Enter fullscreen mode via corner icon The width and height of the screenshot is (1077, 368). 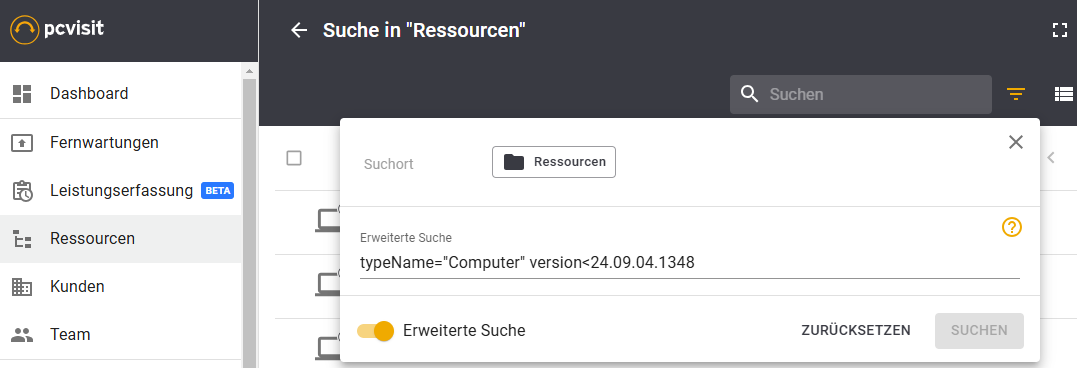(x=1060, y=30)
